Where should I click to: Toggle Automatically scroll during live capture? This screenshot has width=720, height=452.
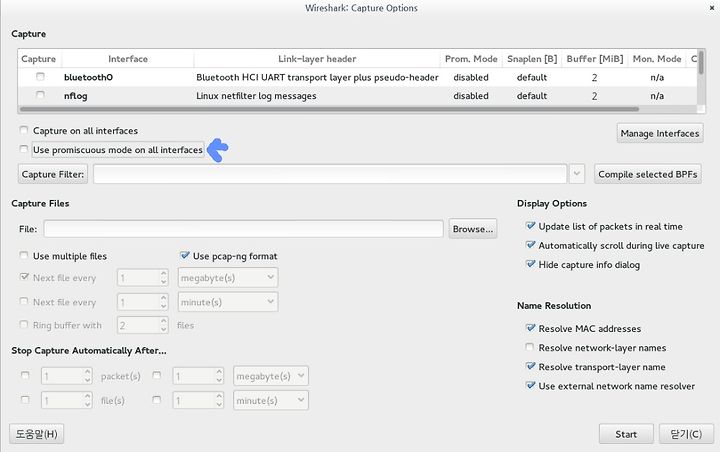(x=530, y=245)
